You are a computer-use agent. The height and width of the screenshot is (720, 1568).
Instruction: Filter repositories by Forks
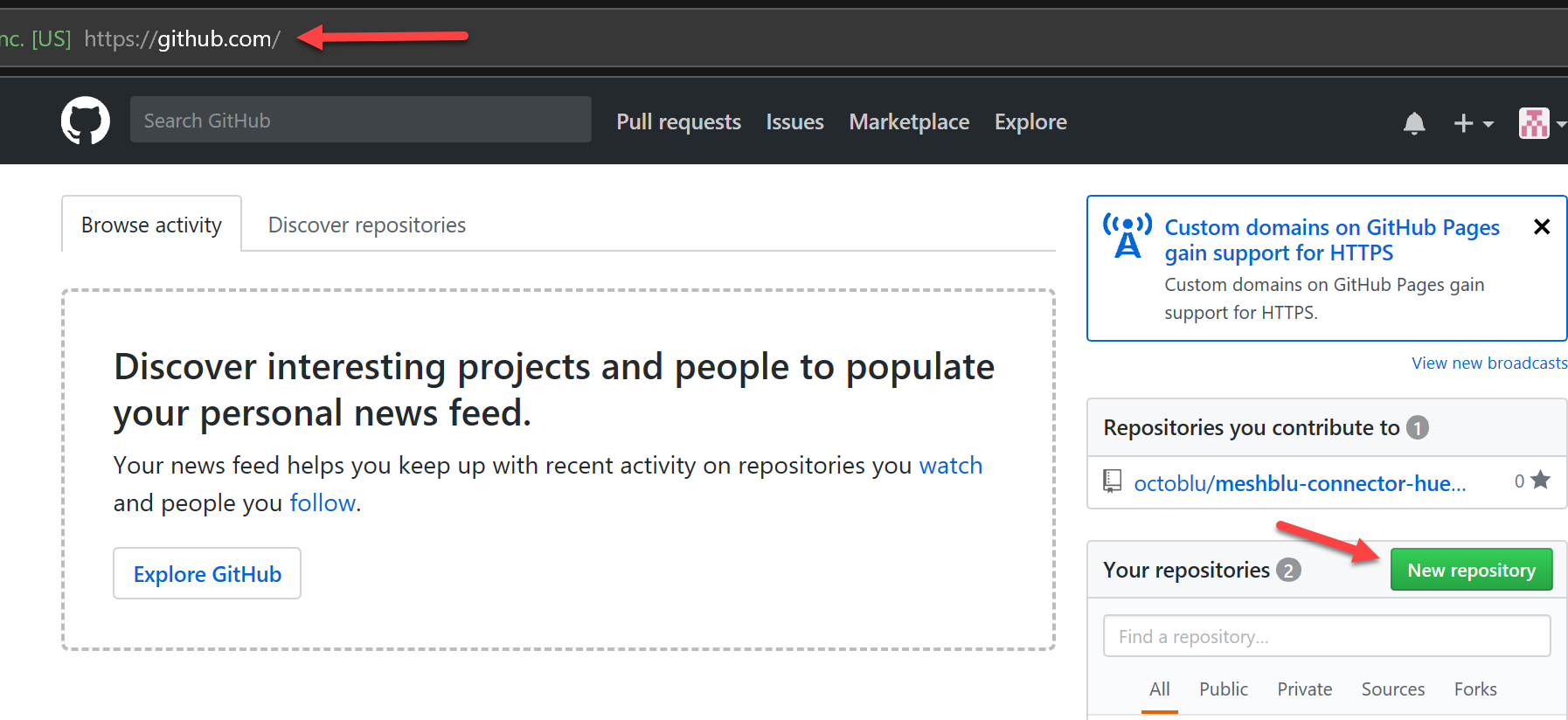pyautogui.click(x=1474, y=689)
